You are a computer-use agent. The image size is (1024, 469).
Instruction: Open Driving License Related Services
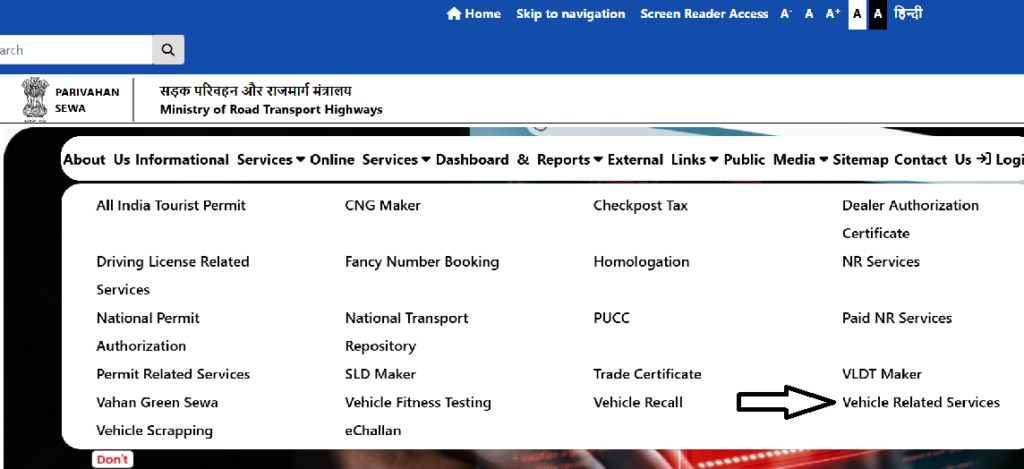tap(173, 276)
